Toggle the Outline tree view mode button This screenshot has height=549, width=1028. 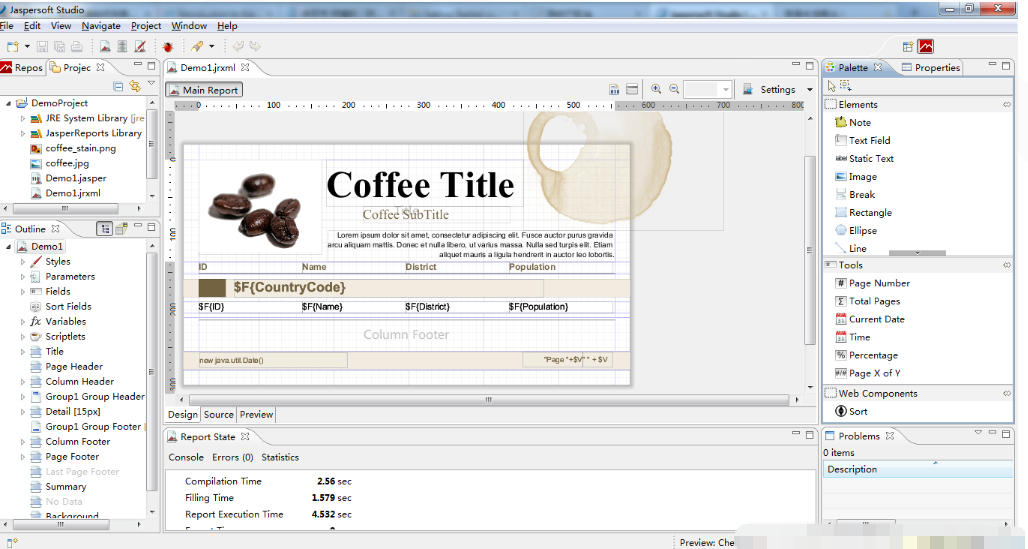tap(104, 229)
